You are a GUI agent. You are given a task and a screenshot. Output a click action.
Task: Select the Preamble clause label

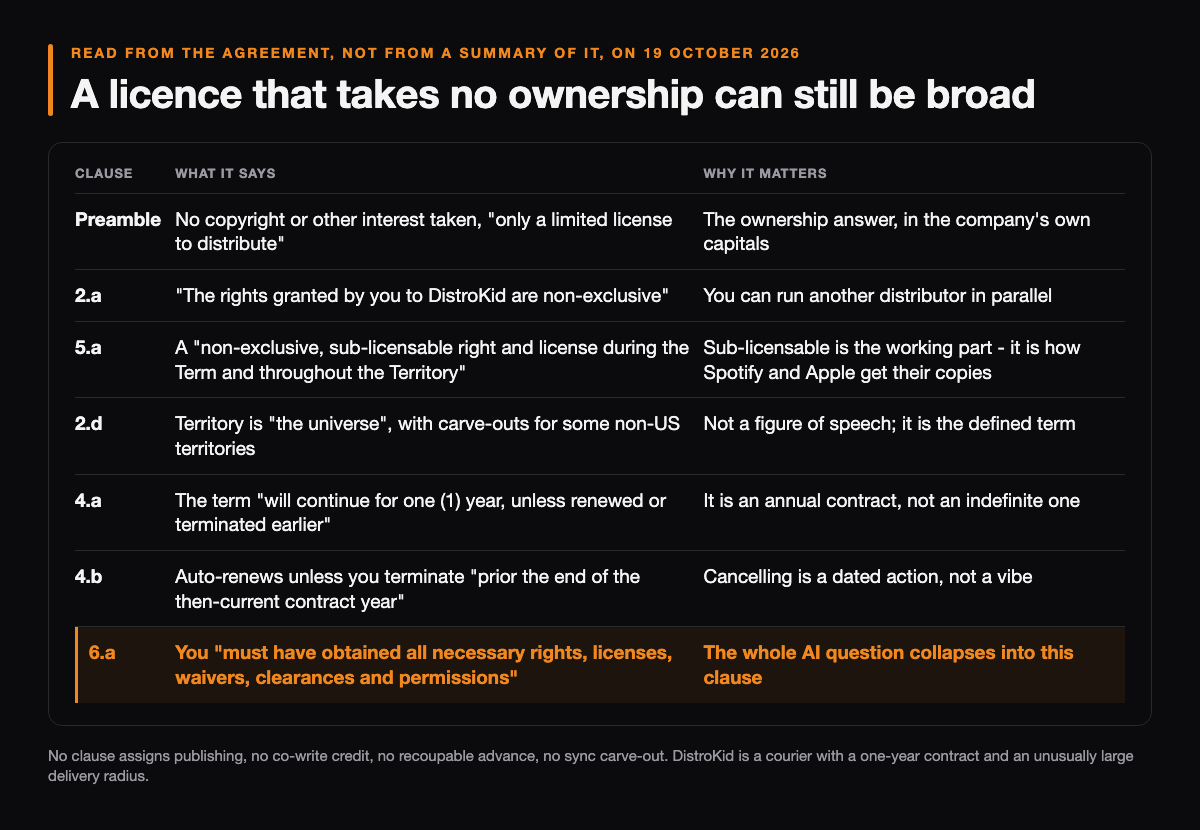point(118,219)
